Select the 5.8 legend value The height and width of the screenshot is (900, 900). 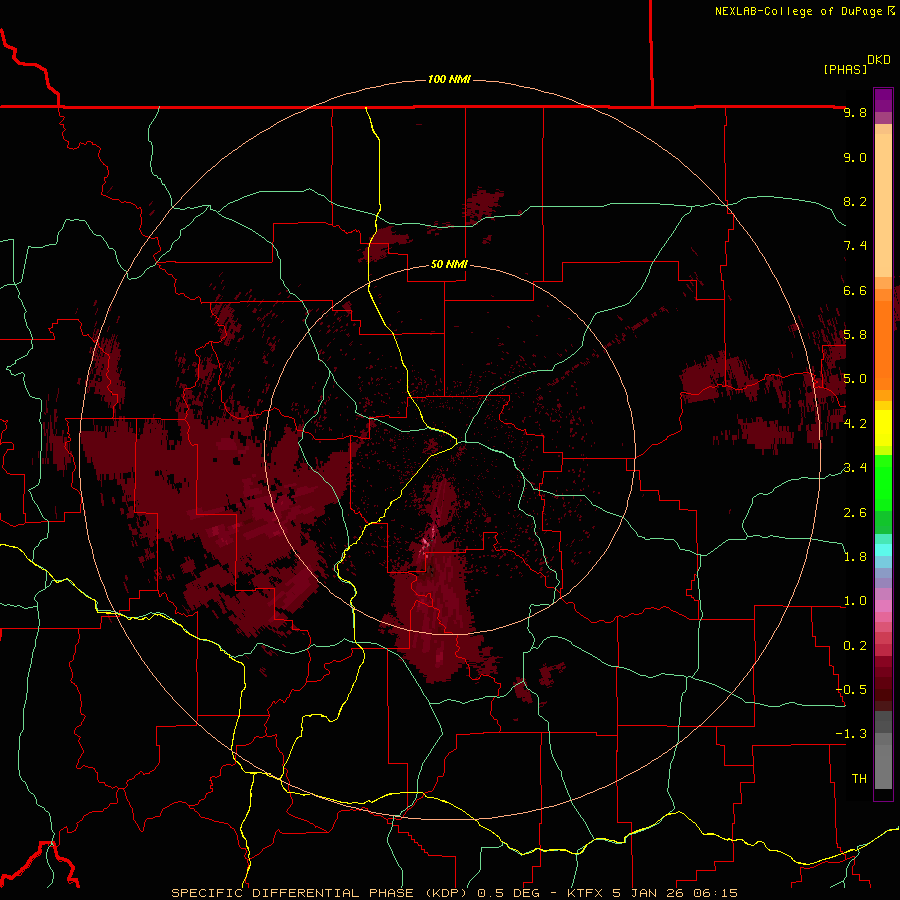pos(855,335)
